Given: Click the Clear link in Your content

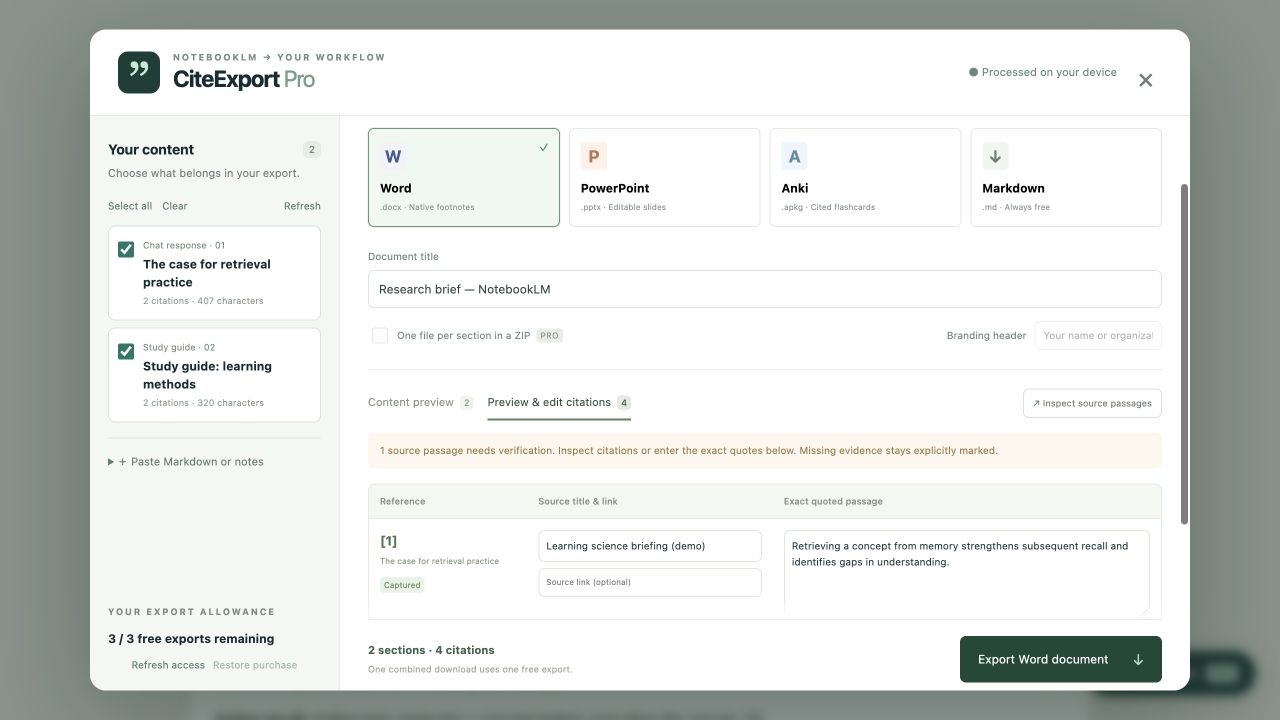Looking at the screenshot, I should 175,206.
